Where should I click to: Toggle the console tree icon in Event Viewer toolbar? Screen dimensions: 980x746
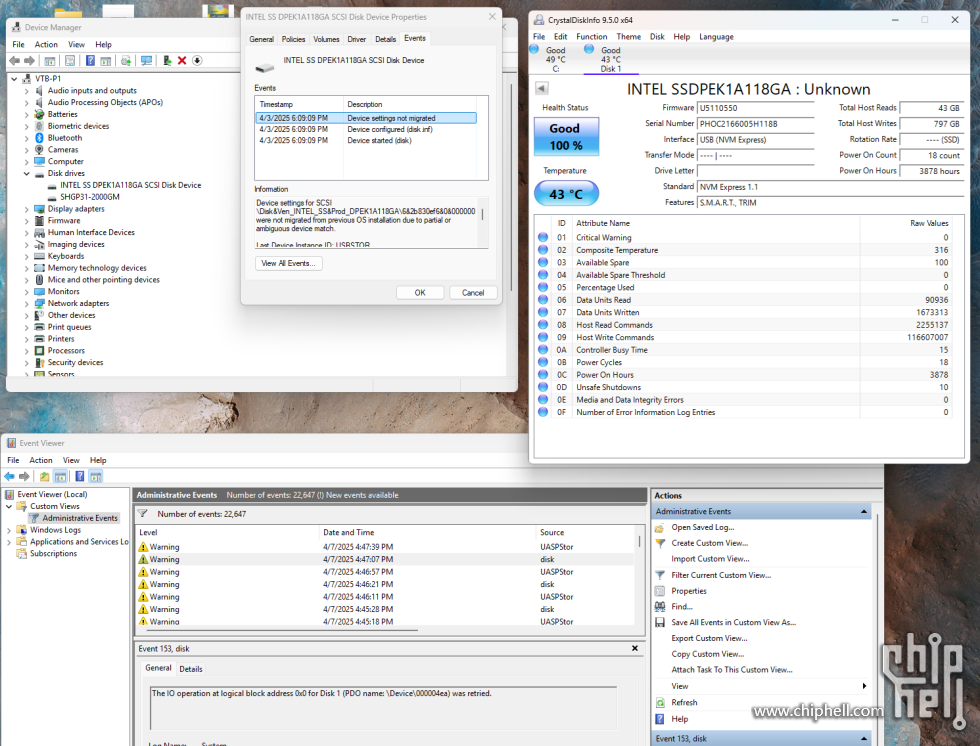point(60,477)
